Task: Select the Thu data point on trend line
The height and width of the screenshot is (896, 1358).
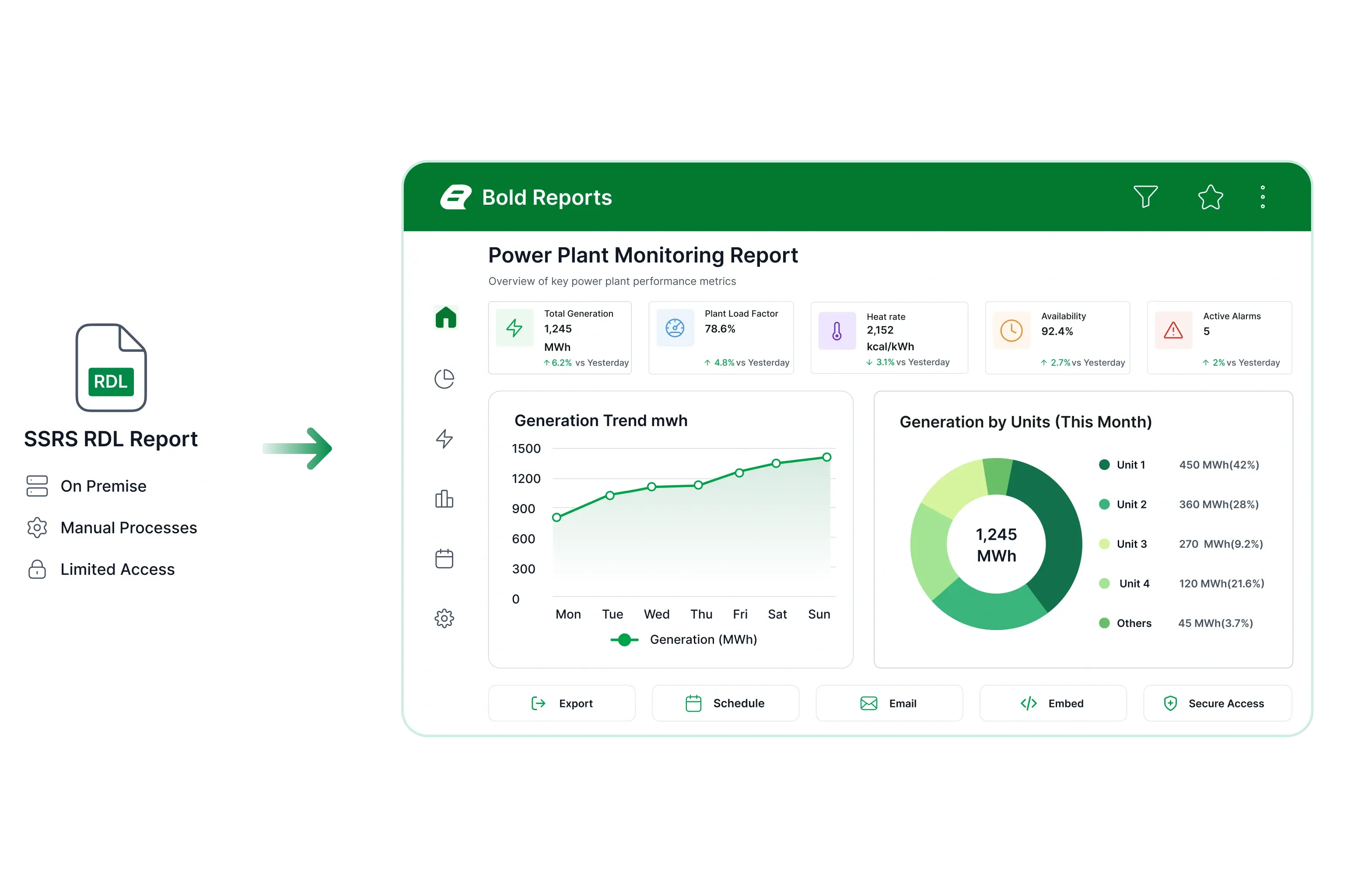Action: (x=697, y=485)
